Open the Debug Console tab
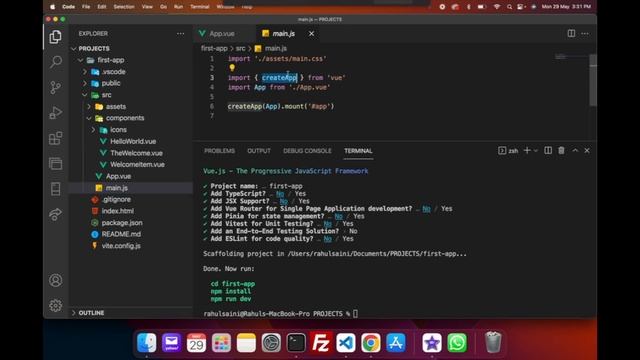 (307, 151)
